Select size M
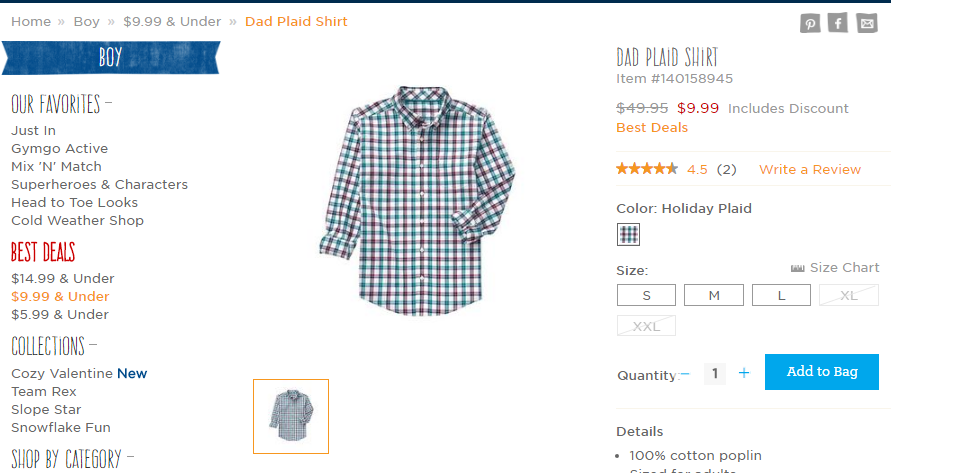Image resolution: width=980 pixels, height=473 pixels. (714, 295)
